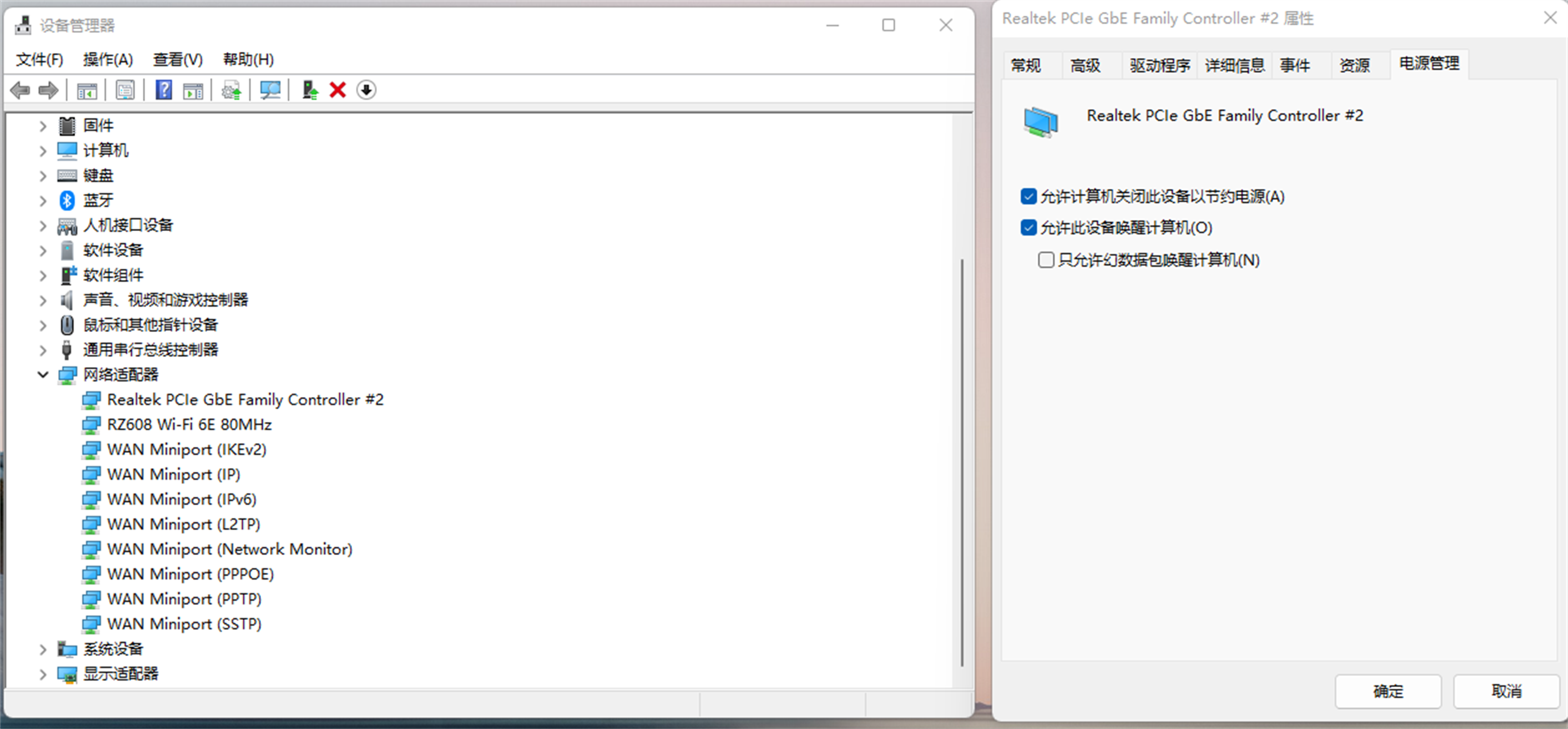Click the update driver toolbar icon
1568x729 pixels.
(x=231, y=91)
